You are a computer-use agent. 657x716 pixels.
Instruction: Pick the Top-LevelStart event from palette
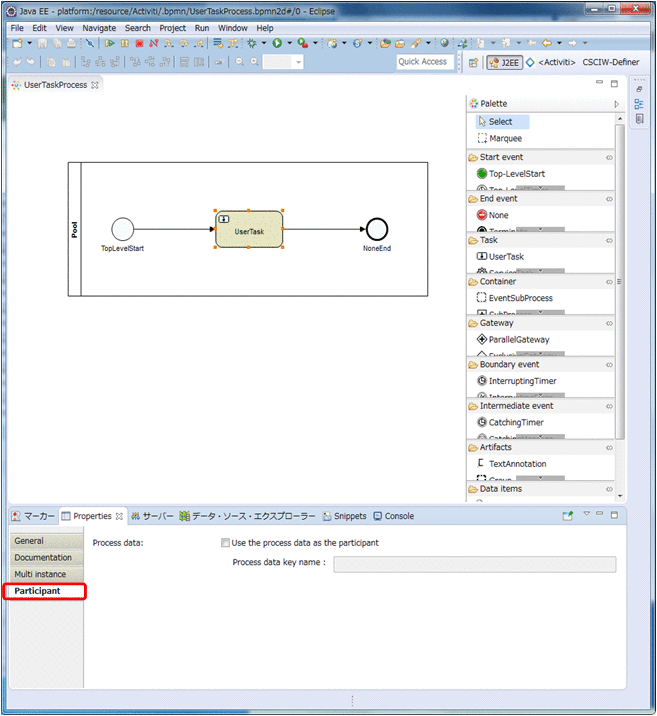[x=516, y=174]
